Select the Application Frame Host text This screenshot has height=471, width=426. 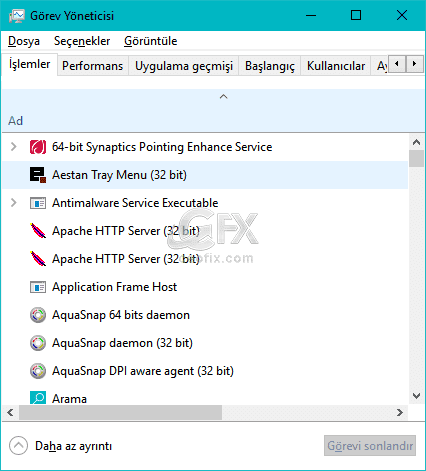pyautogui.click(x=114, y=287)
